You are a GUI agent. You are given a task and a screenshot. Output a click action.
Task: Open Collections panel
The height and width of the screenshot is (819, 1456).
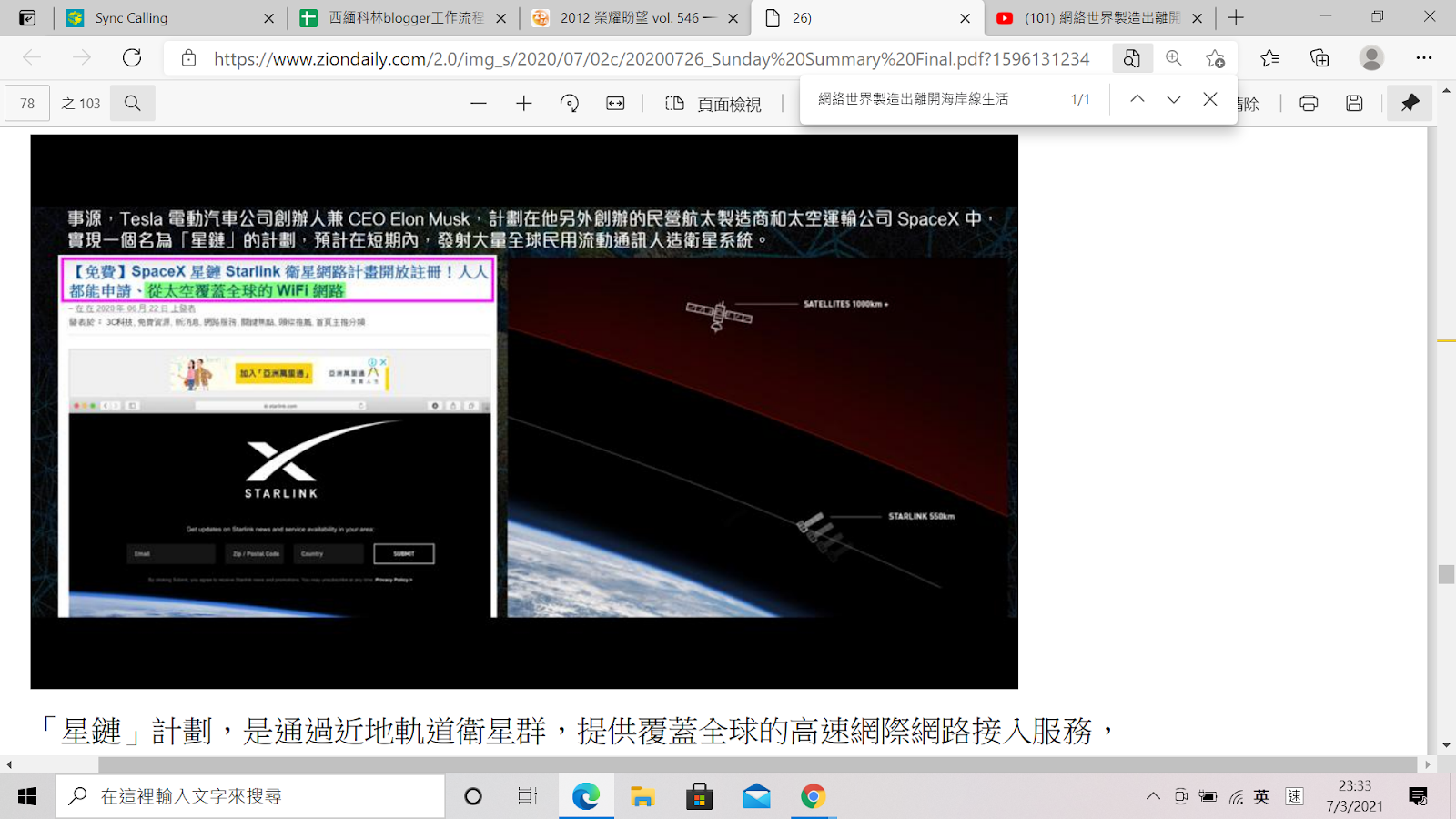click(x=1319, y=58)
